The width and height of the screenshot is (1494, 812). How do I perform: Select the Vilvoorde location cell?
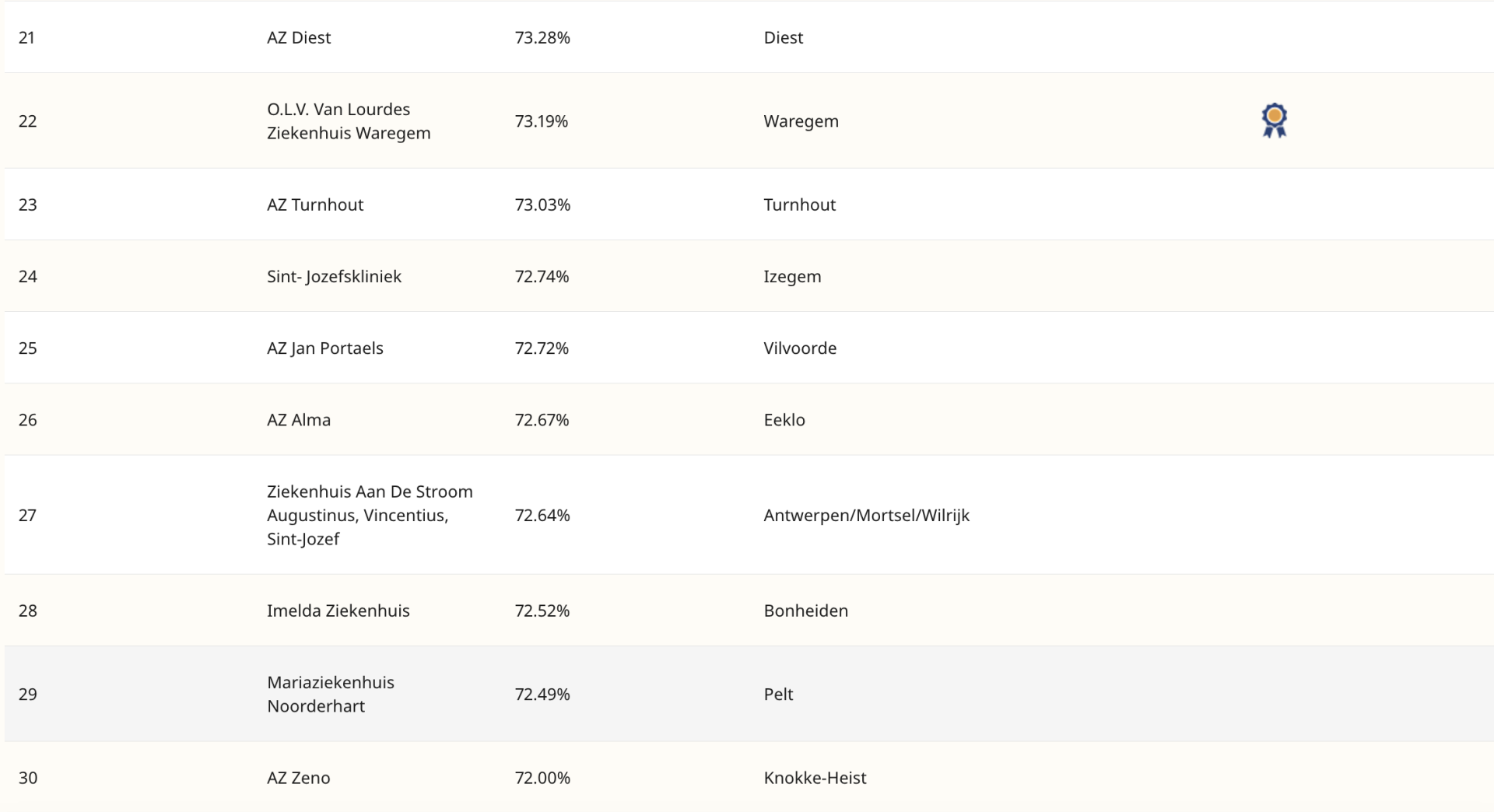click(800, 348)
